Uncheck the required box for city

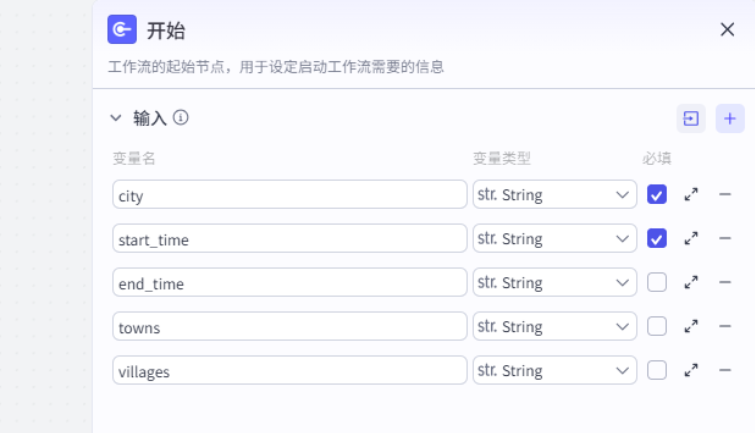pyautogui.click(x=657, y=195)
